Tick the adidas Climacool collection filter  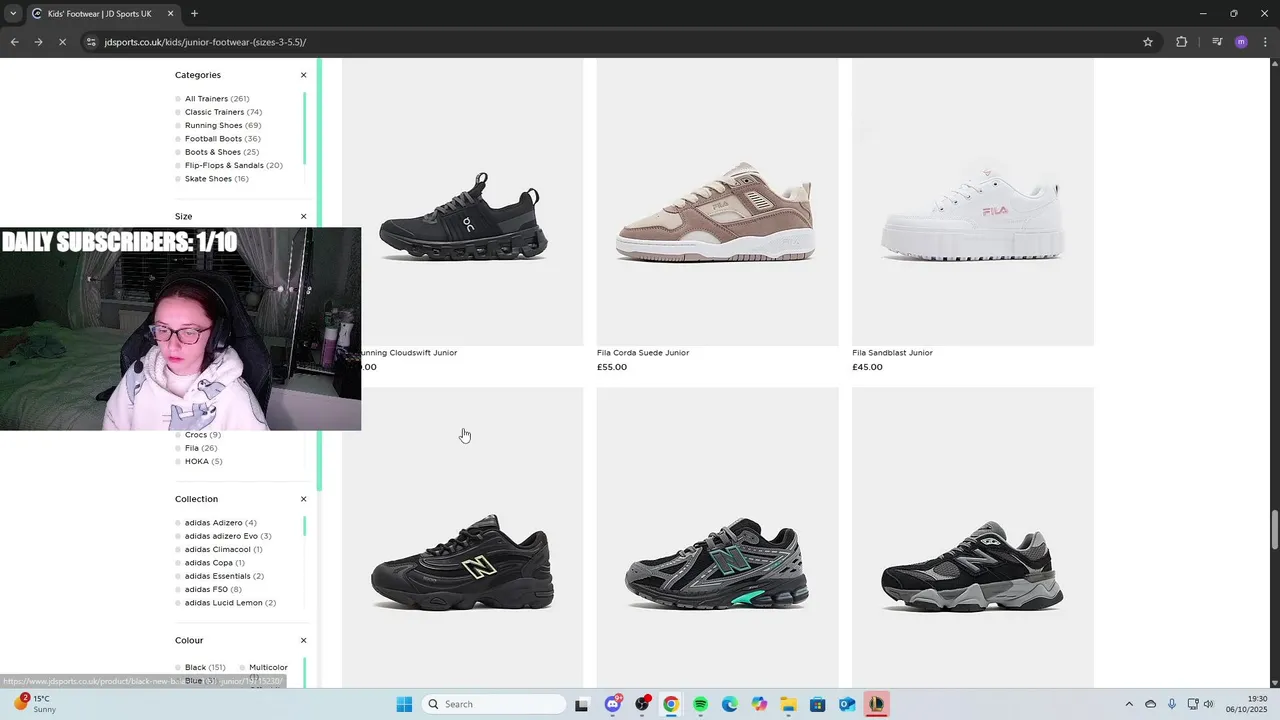point(178,549)
